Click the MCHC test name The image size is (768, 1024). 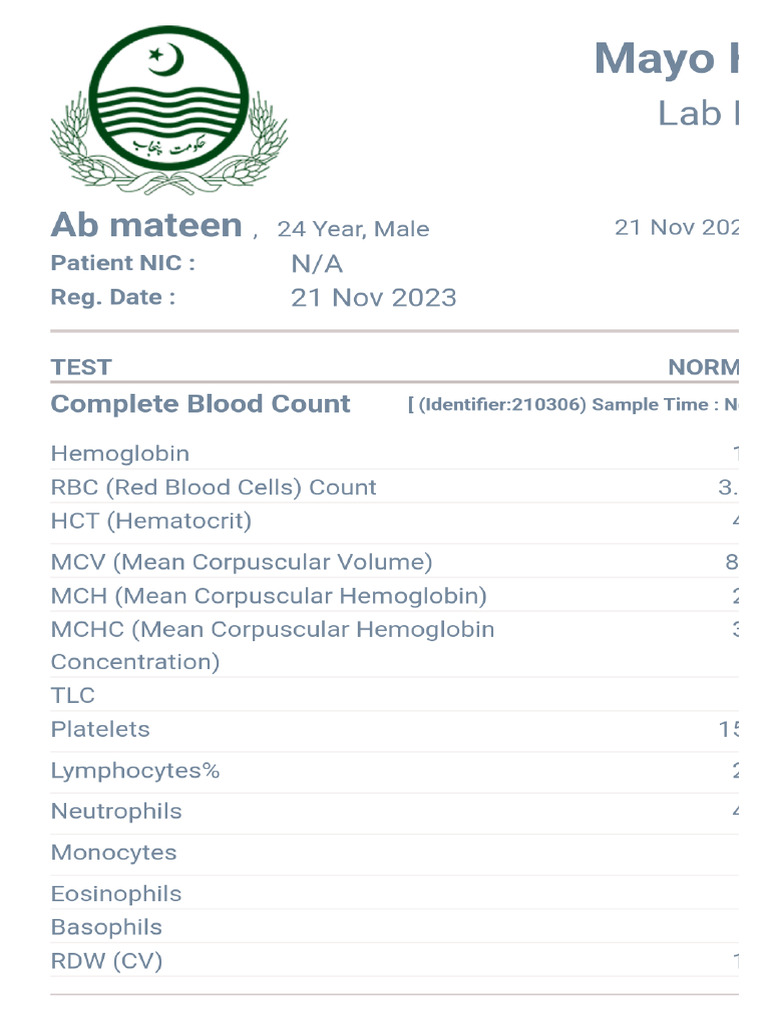pyautogui.click(x=272, y=630)
